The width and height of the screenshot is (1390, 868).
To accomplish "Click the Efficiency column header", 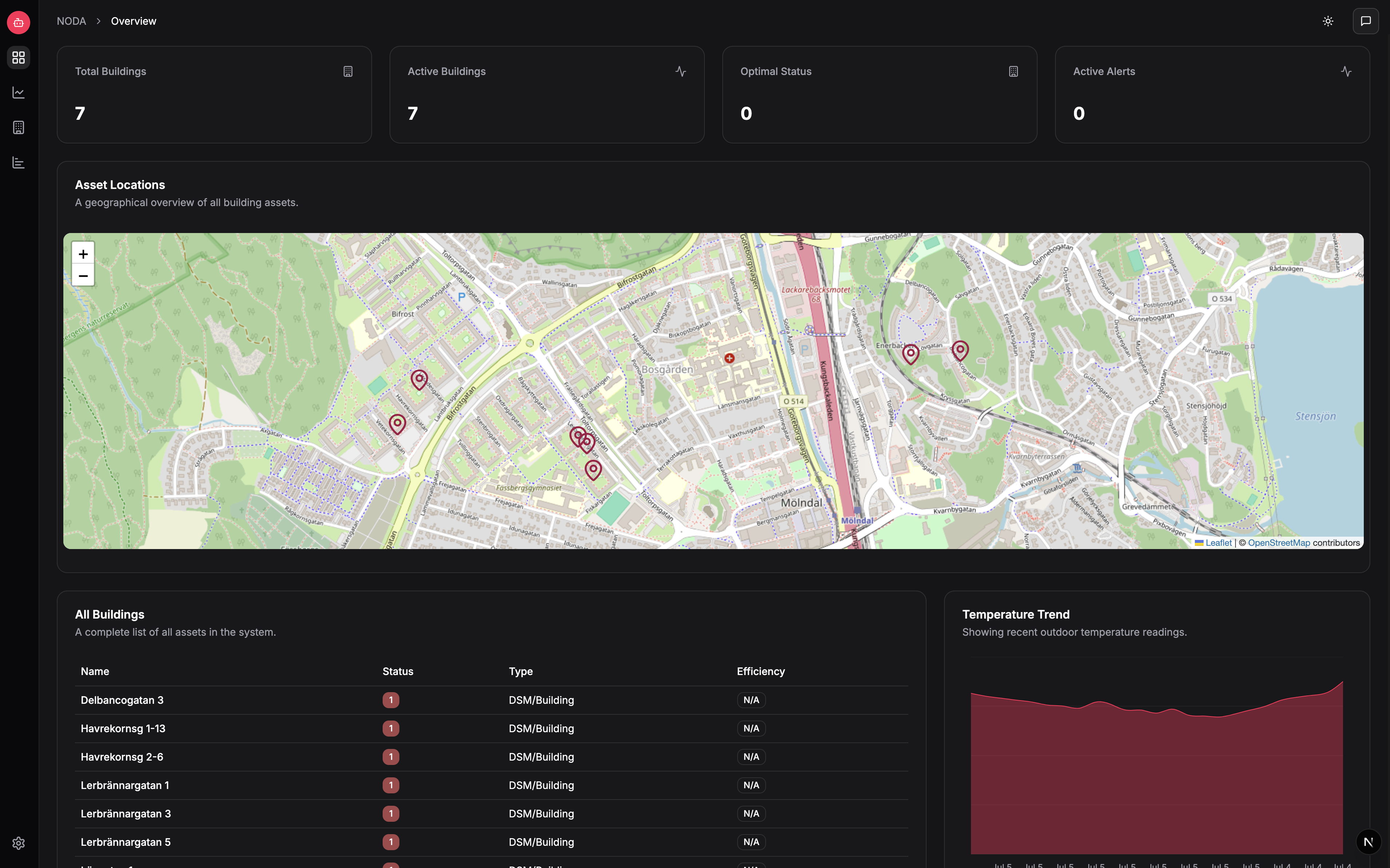I will click(761, 671).
